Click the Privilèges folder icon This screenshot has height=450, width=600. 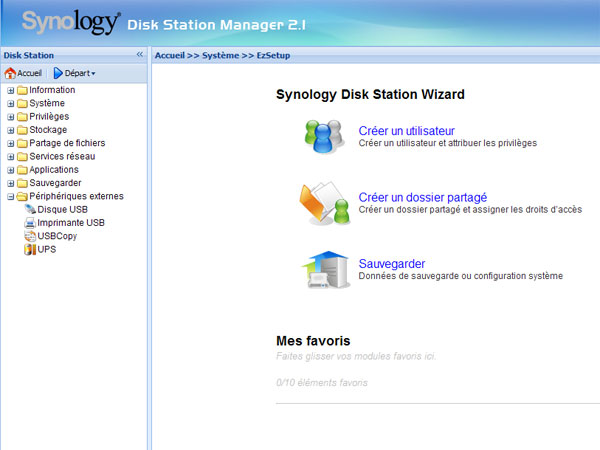click(23, 117)
